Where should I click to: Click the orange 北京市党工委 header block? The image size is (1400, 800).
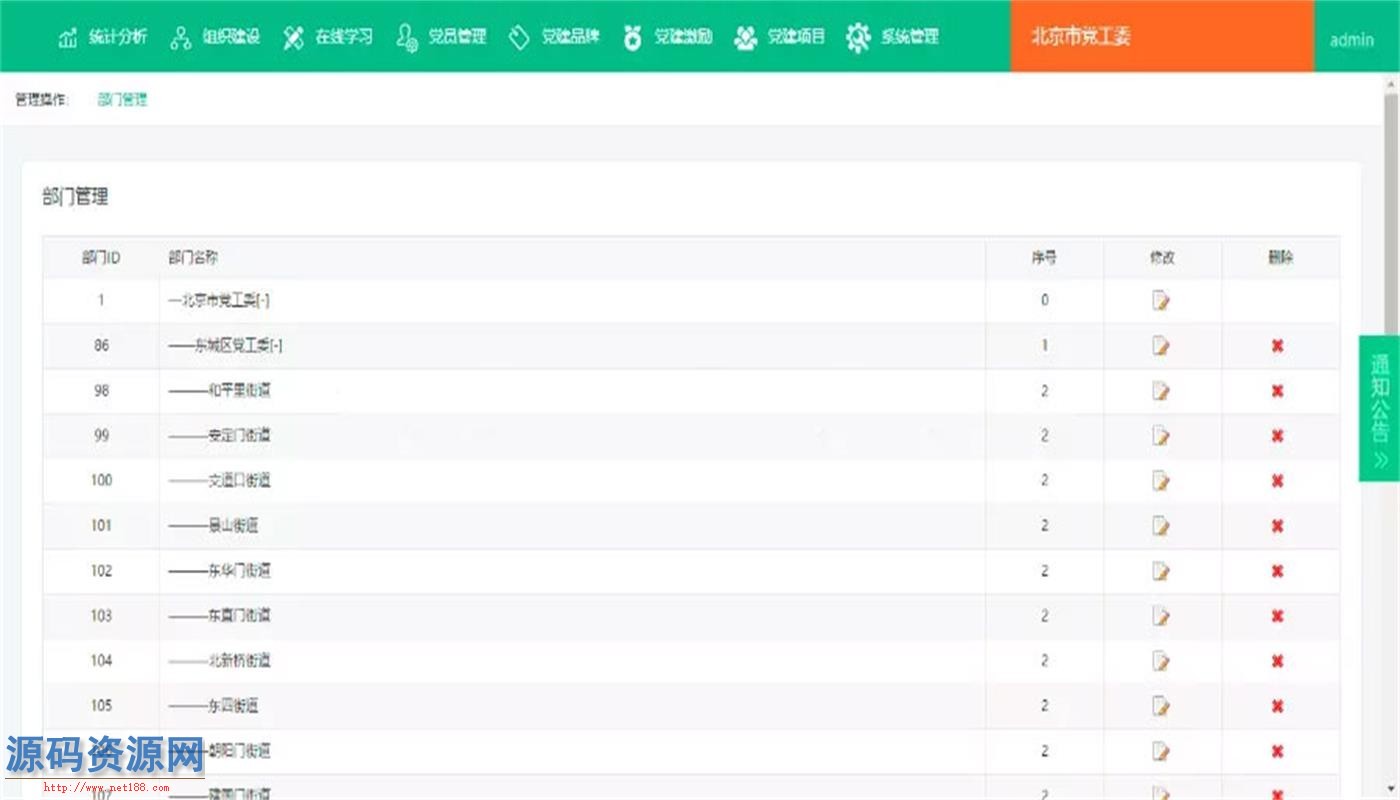click(x=1162, y=36)
